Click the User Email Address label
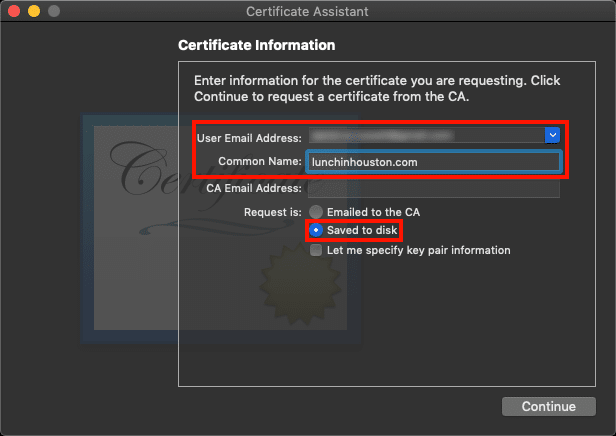 click(250, 136)
